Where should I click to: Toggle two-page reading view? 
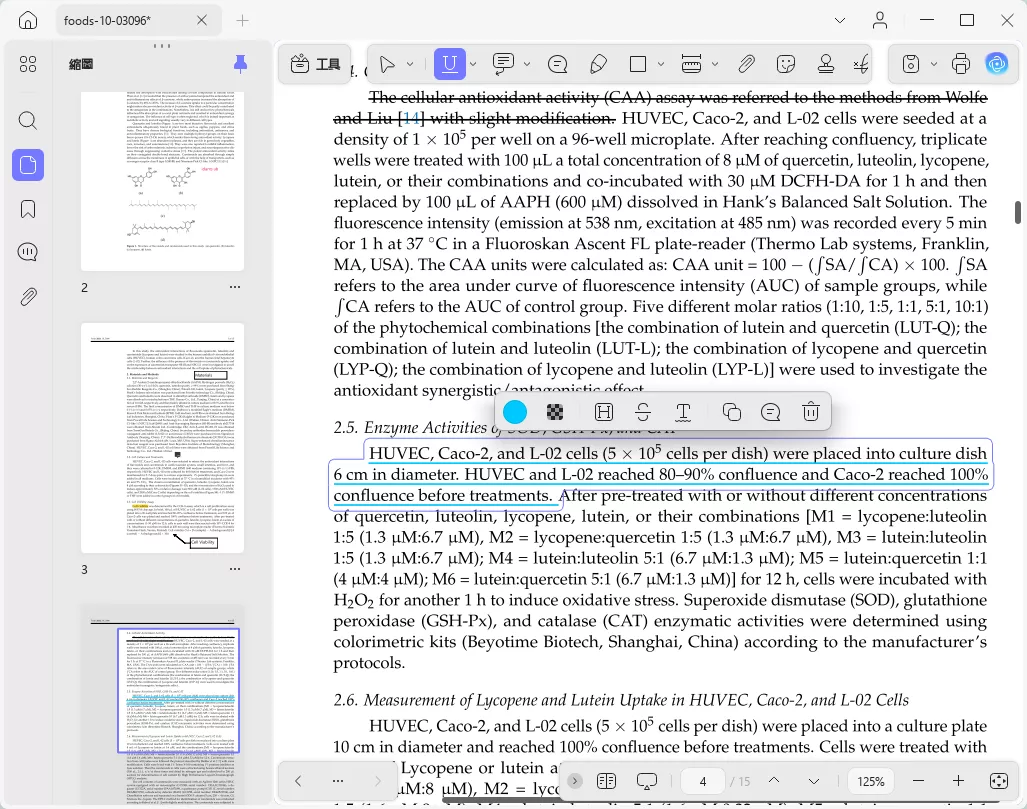pyautogui.click(x=607, y=781)
